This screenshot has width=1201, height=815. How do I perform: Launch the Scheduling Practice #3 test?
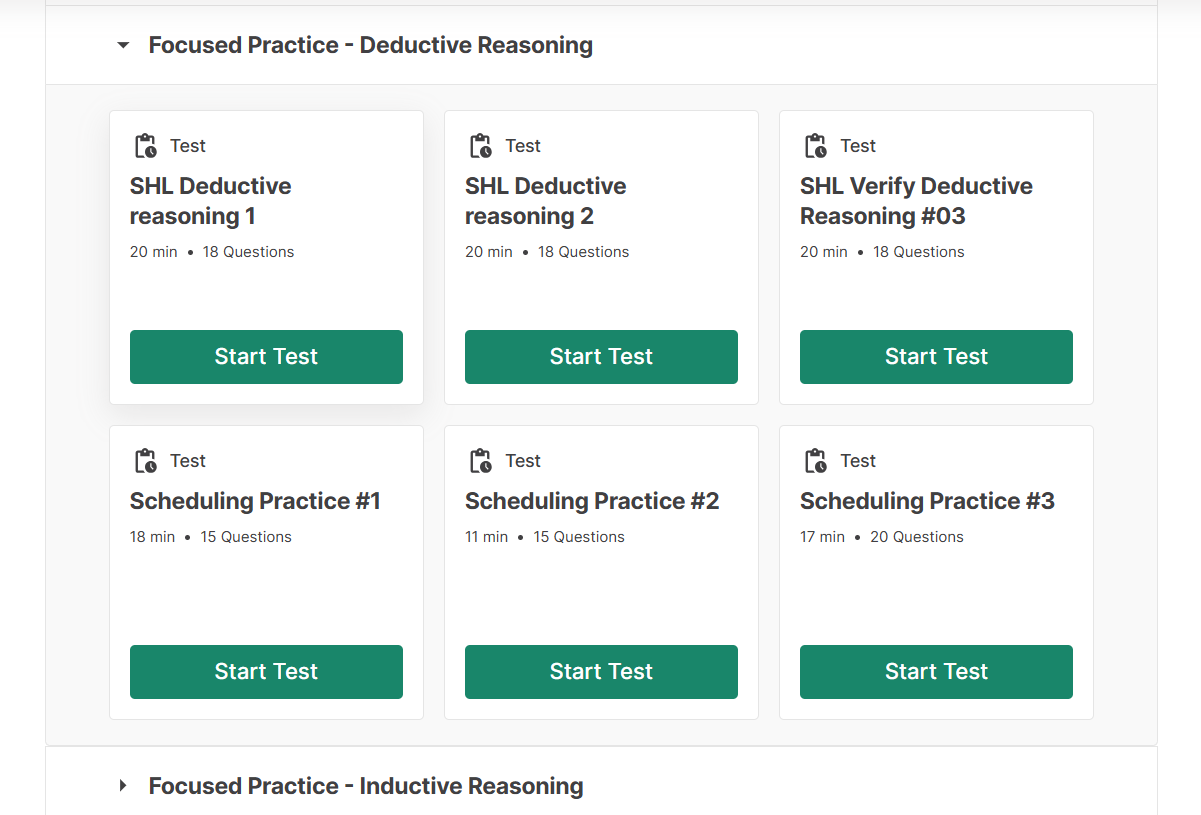pyautogui.click(x=936, y=672)
